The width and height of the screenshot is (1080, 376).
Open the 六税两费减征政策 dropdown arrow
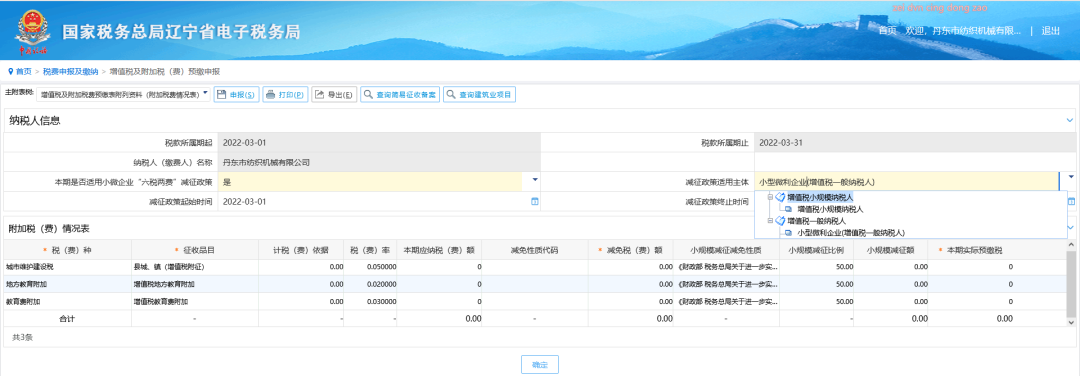[x=534, y=179]
